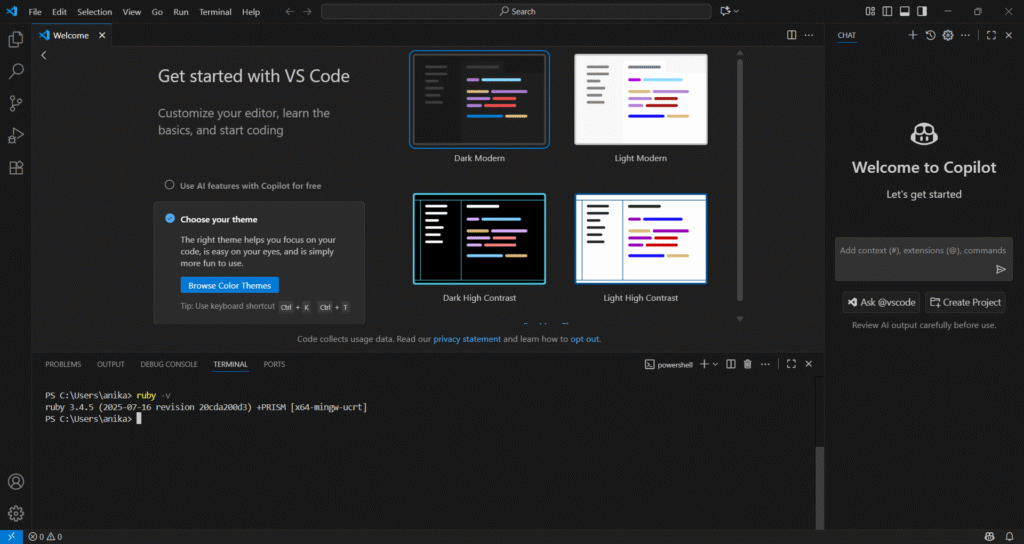Viewport: 1024px width, 544px height.
Task: Split the powershell terminal
Action: (x=730, y=365)
